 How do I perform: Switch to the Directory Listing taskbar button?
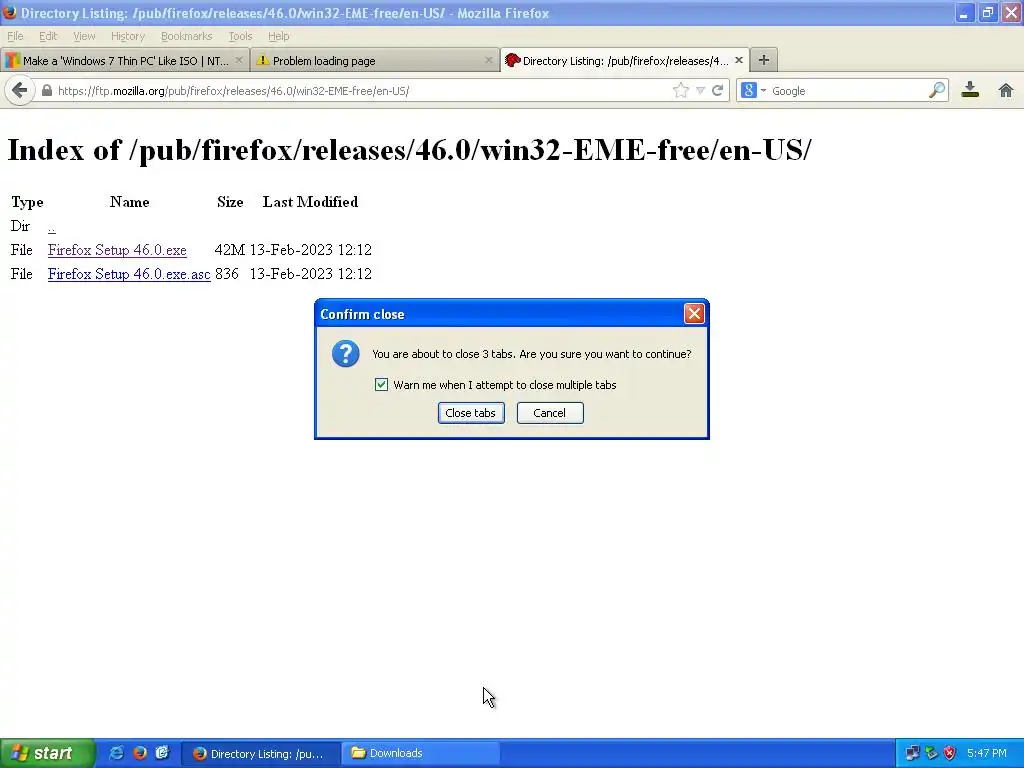[x=261, y=754]
